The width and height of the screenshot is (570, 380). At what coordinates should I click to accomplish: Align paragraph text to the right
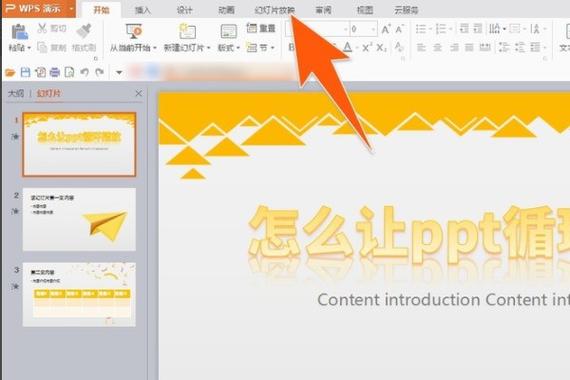454,47
